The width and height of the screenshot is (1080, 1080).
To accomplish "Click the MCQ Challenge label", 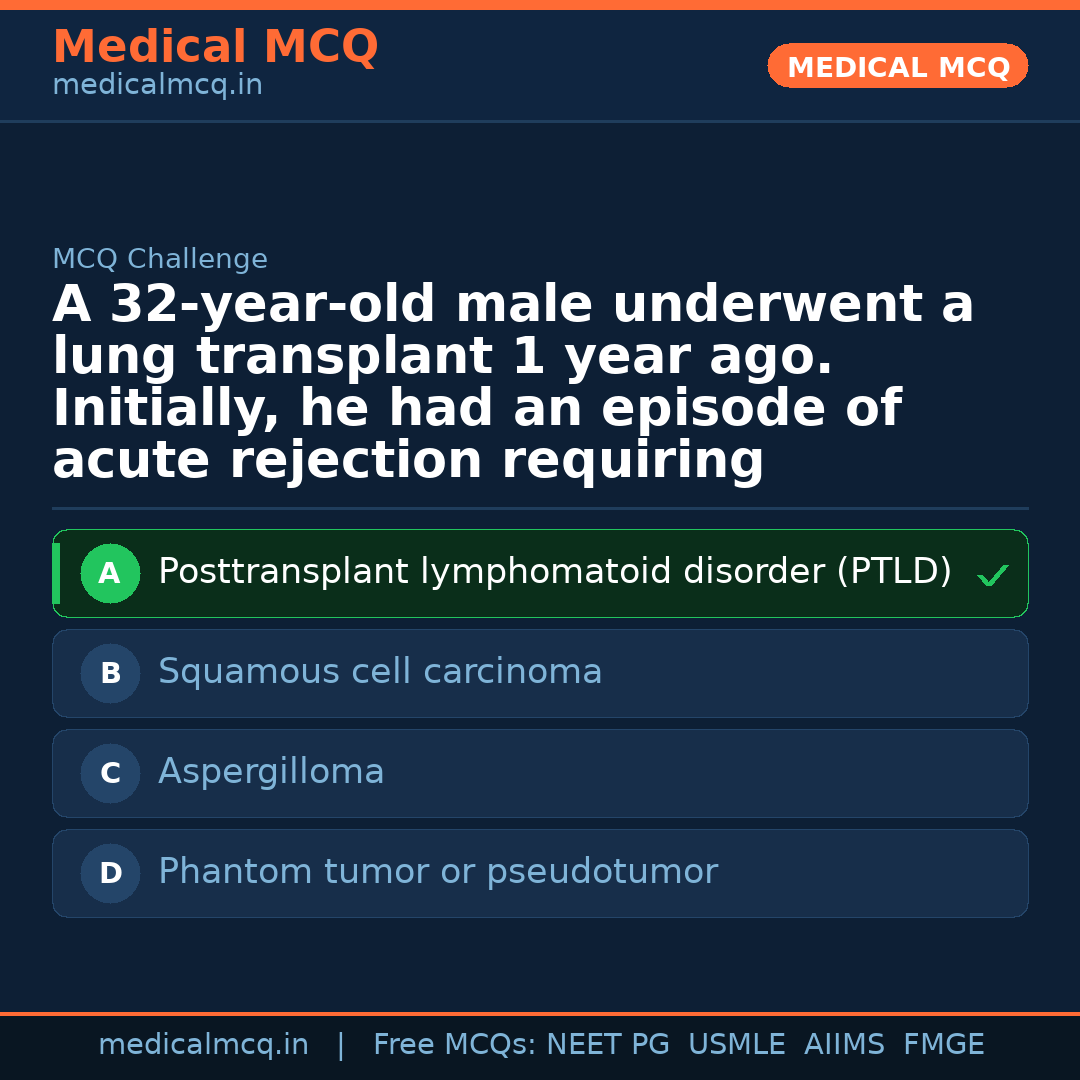I will coord(160,260).
